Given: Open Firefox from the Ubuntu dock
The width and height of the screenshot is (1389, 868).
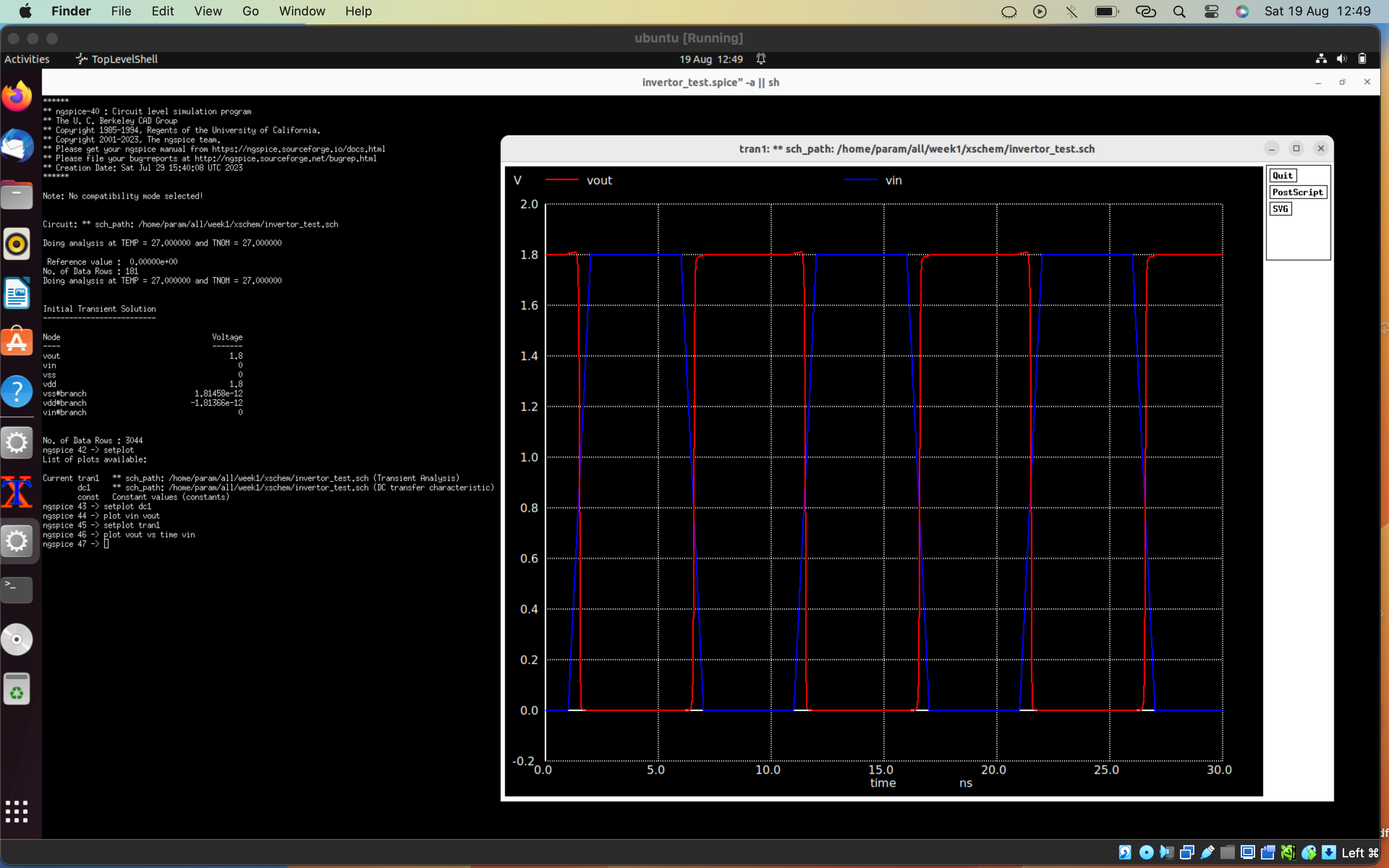Looking at the screenshot, I should [17, 96].
